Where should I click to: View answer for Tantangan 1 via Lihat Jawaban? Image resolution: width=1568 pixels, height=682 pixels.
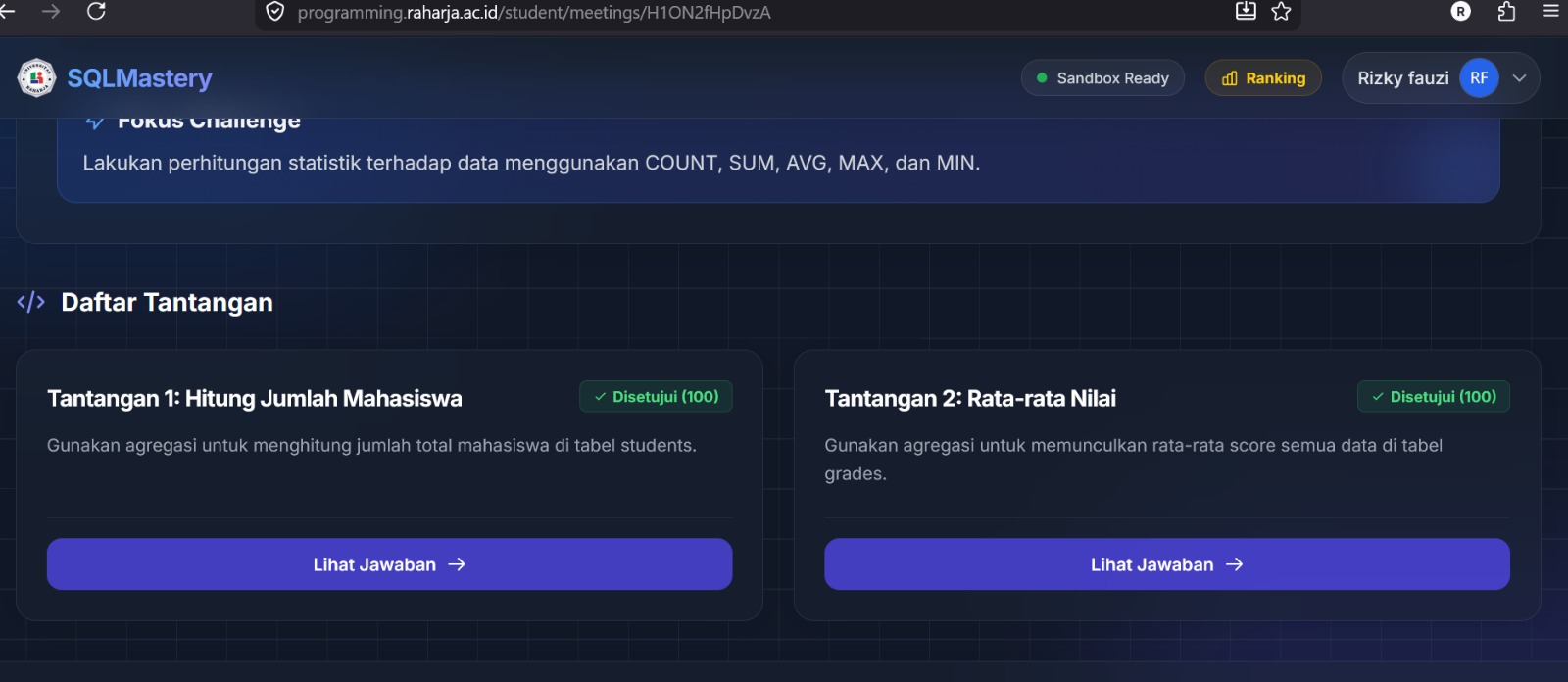pos(389,564)
